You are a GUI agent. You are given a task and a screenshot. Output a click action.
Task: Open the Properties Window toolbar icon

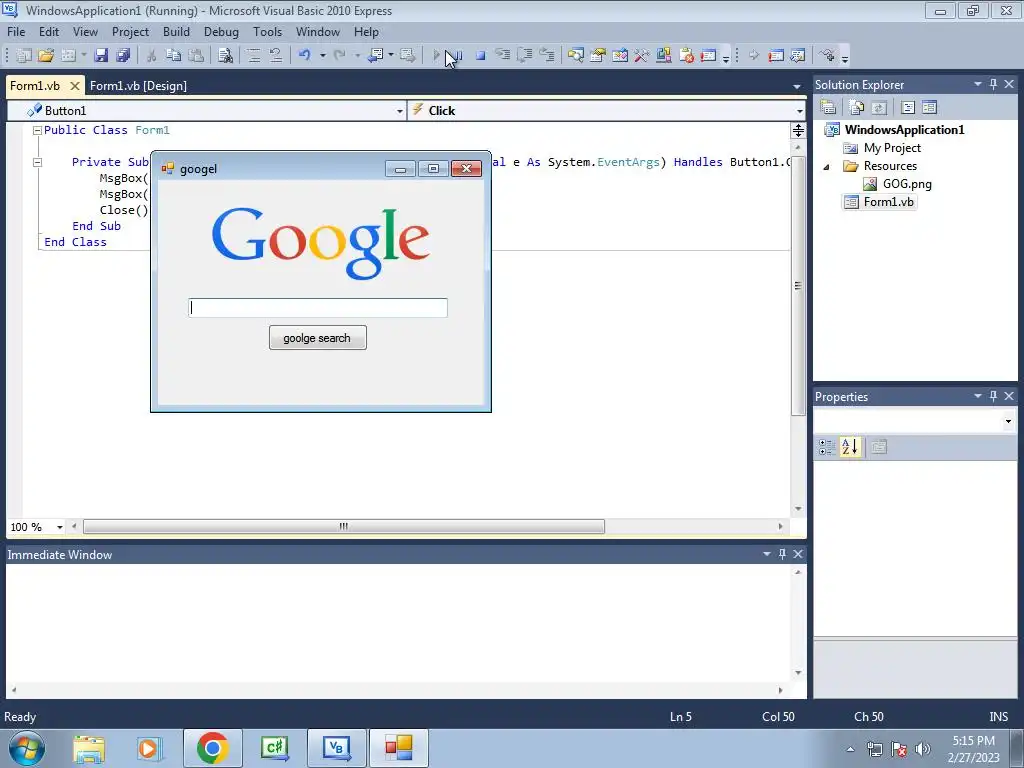coord(598,56)
